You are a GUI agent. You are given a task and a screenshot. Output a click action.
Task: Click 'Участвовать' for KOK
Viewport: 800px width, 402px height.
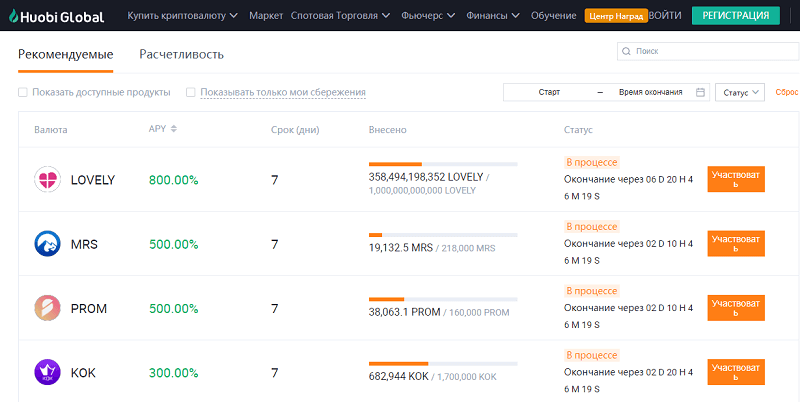click(736, 372)
